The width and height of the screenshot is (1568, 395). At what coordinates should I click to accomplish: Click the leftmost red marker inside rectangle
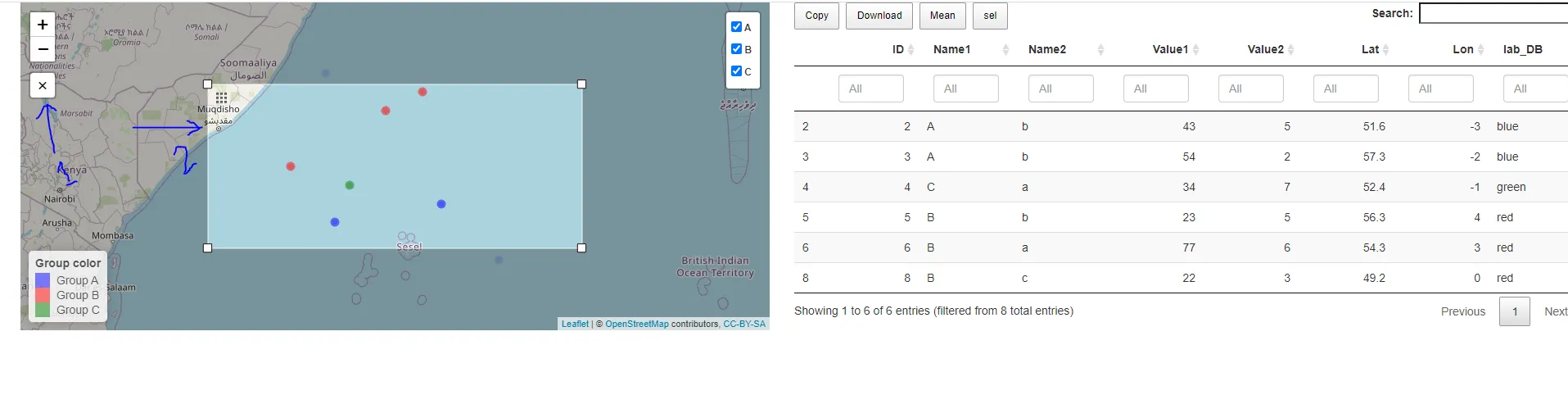pos(291,166)
